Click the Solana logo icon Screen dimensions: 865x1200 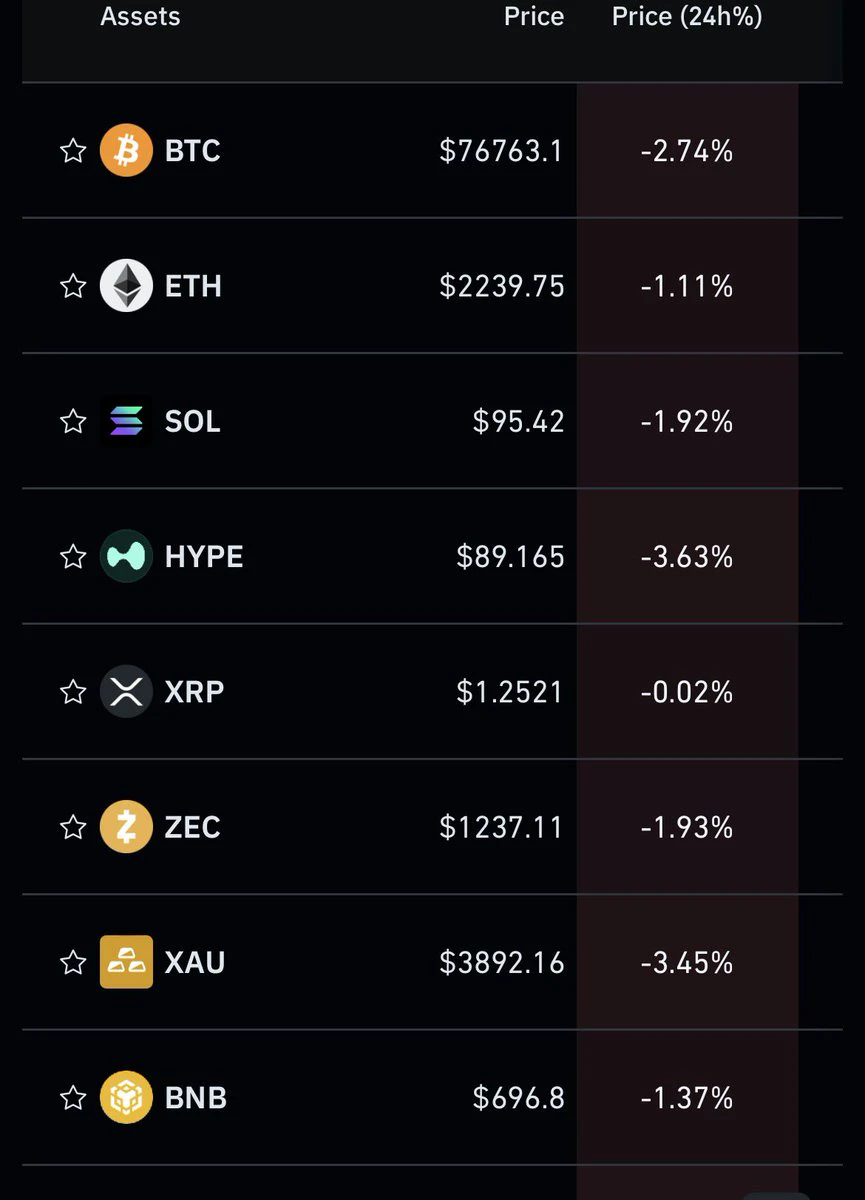pyautogui.click(x=126, y=421)
